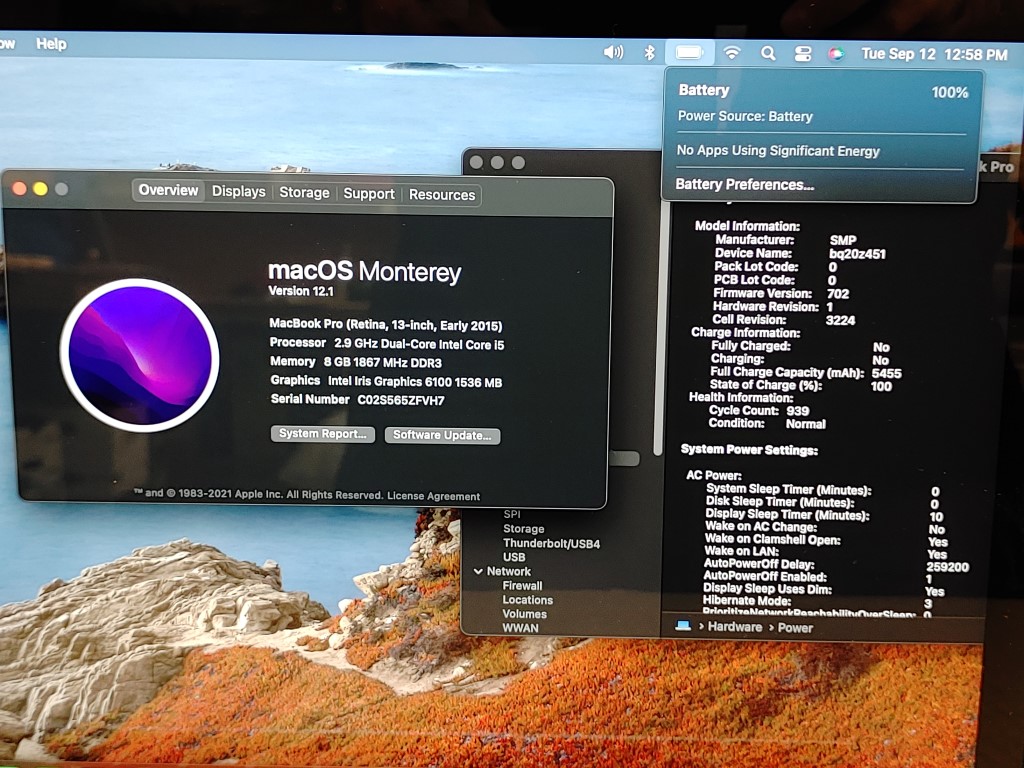Click the Manufacturer value SMP
The image size is (1024, 768).
(x=843, y=240)
